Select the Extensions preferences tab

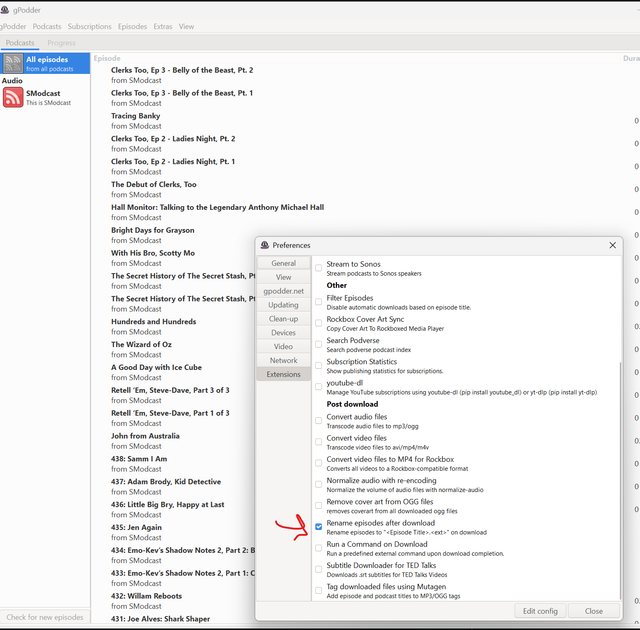pyautogui.click(x=283, y=374)
